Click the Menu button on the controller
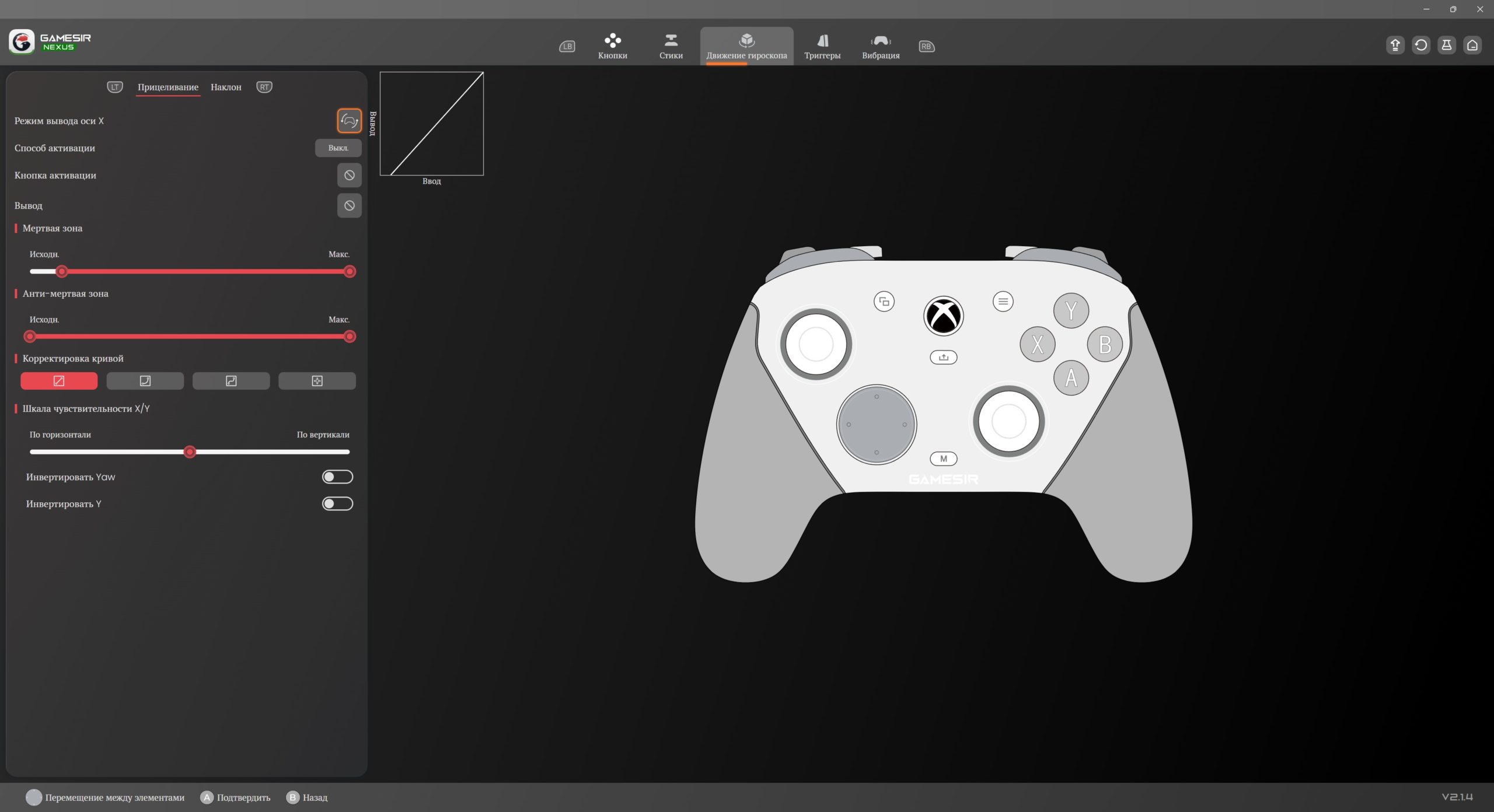 point(1003,302)
